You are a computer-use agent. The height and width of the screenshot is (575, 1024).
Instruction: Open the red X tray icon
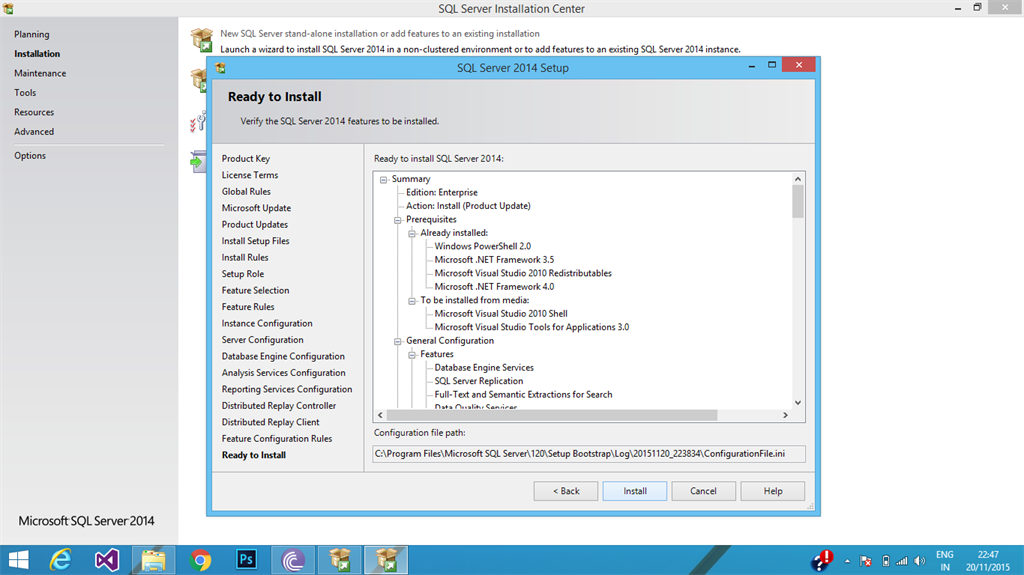tap(866, 561)
